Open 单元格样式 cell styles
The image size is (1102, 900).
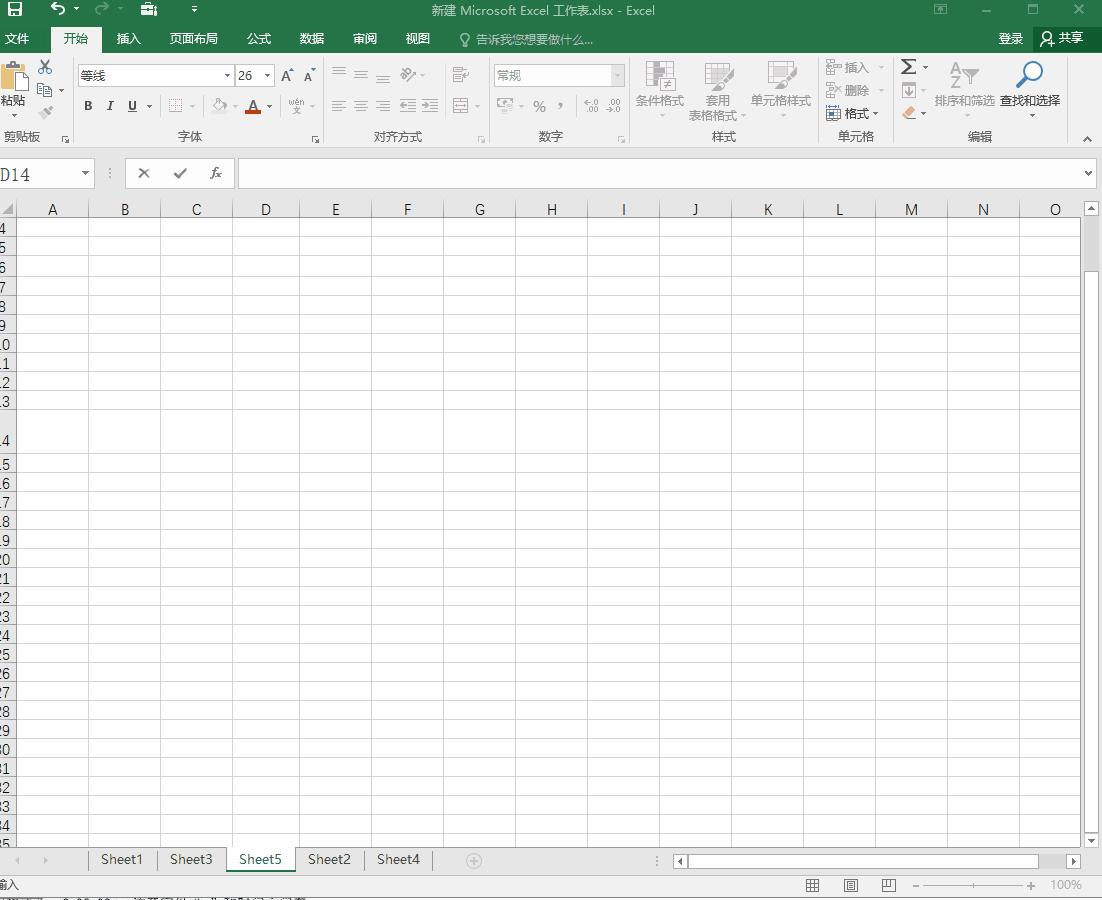click(781, 90)
